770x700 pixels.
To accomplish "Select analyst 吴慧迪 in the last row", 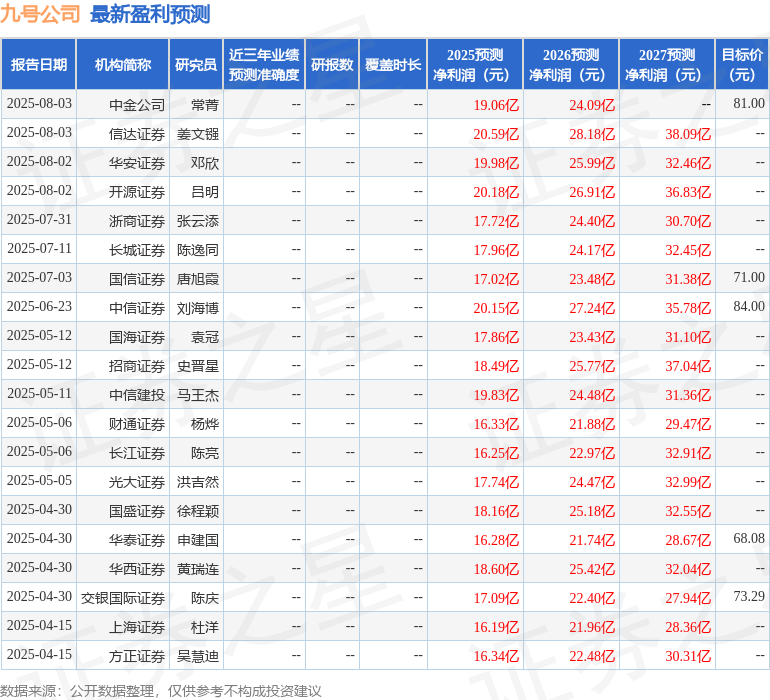I will pos(198,656).
